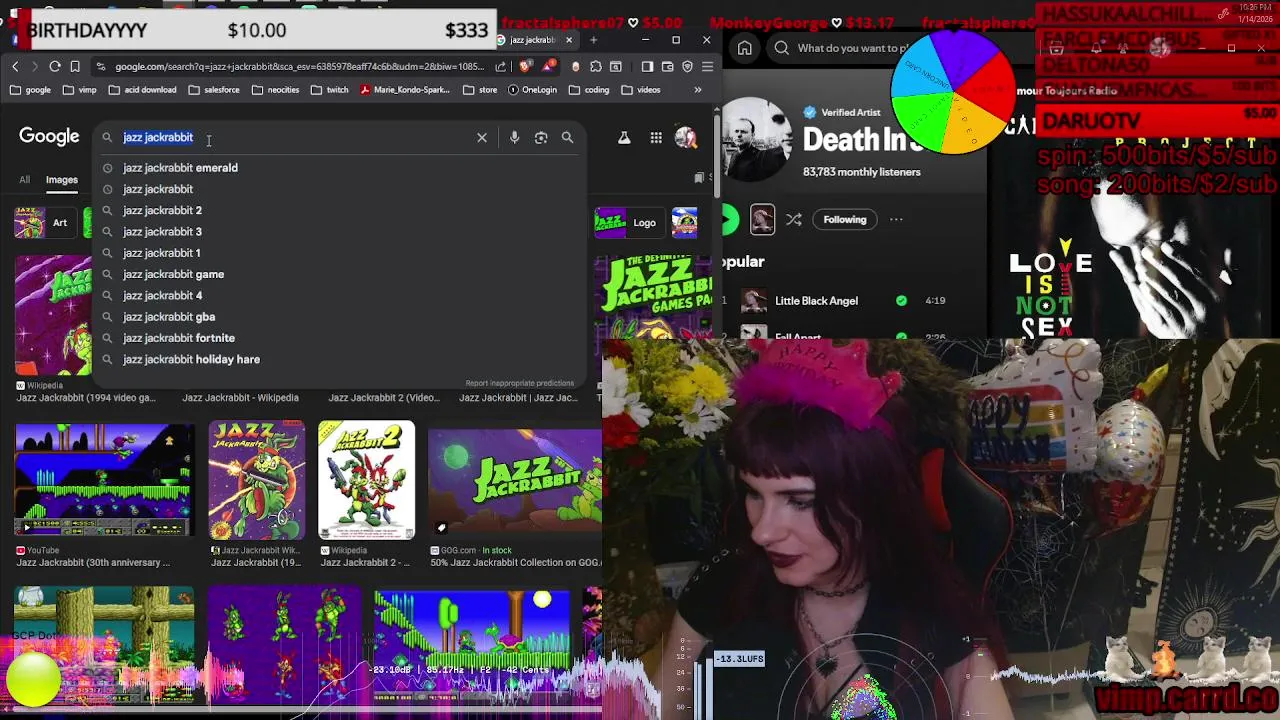Open the Google logo homepage link
Viewport: 1280px width, 720px height.
tap(49, 137)
